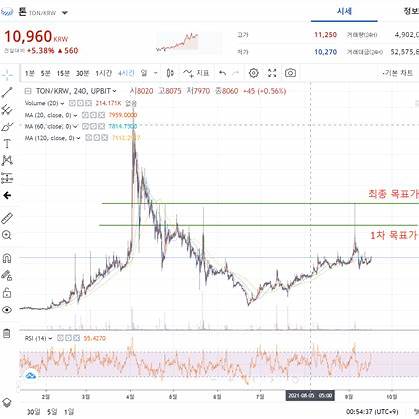Viewport: 419px width, 419px height.
Task: Select the XABCD pattern tool
Action: click(x=7, y=161)
